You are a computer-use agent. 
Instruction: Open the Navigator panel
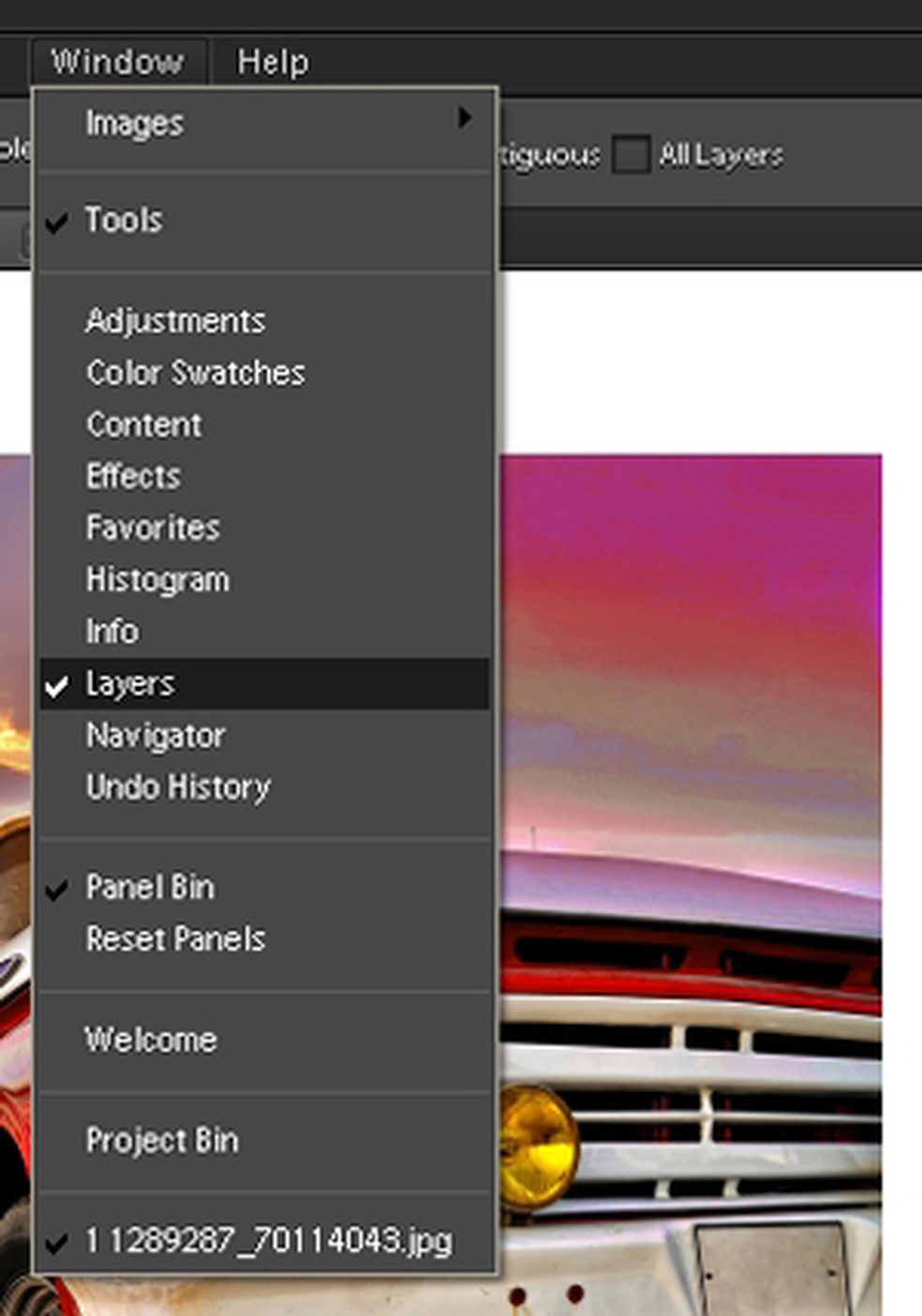click(156, 736)
